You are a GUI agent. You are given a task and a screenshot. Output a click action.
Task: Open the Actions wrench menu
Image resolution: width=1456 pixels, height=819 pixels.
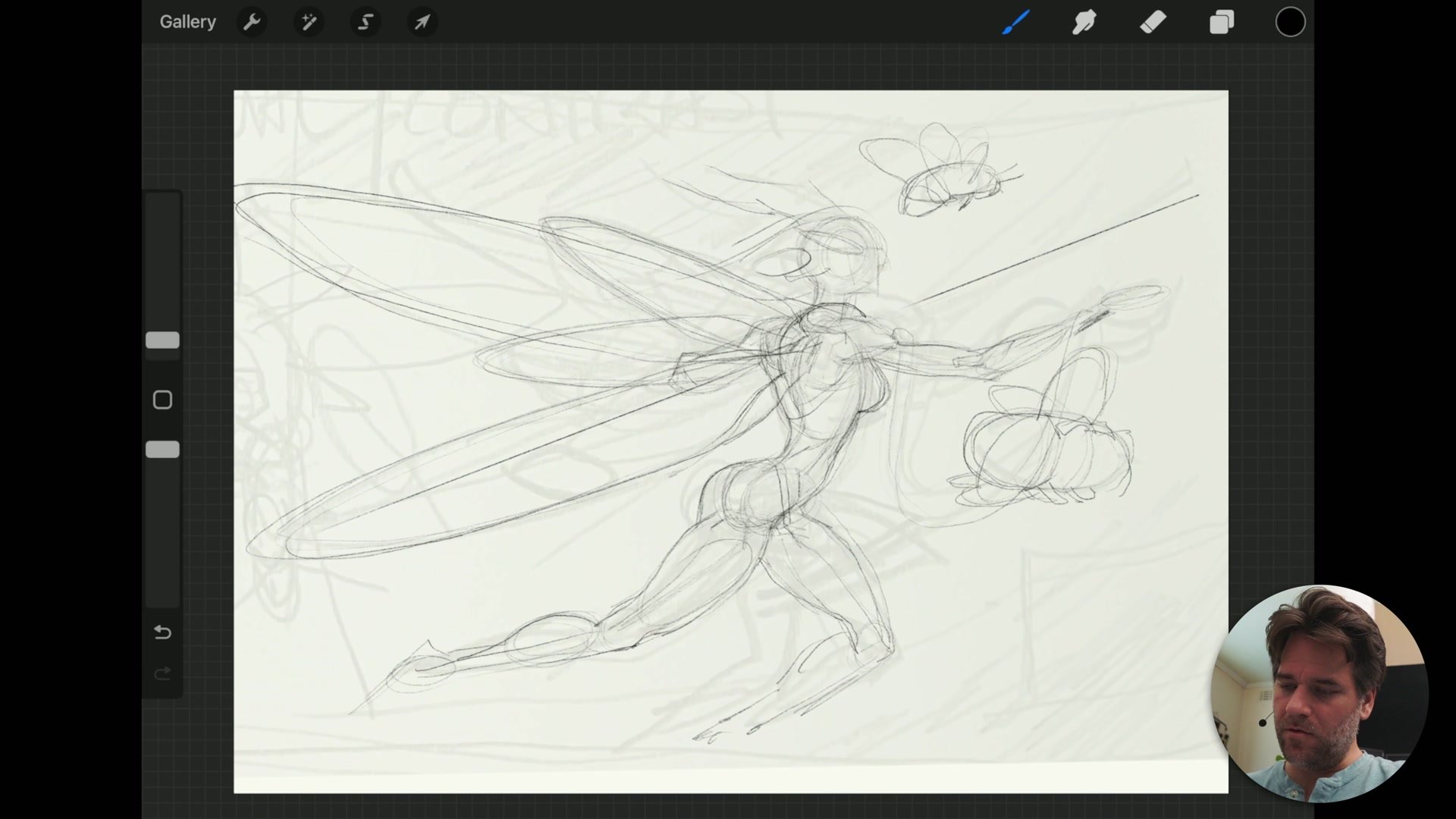point(252,22)
